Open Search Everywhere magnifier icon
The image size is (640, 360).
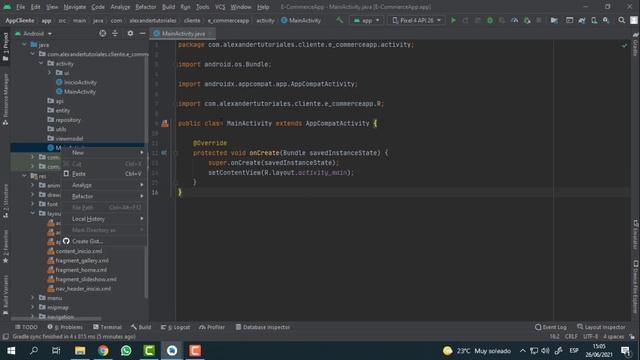tap(621, 20)
